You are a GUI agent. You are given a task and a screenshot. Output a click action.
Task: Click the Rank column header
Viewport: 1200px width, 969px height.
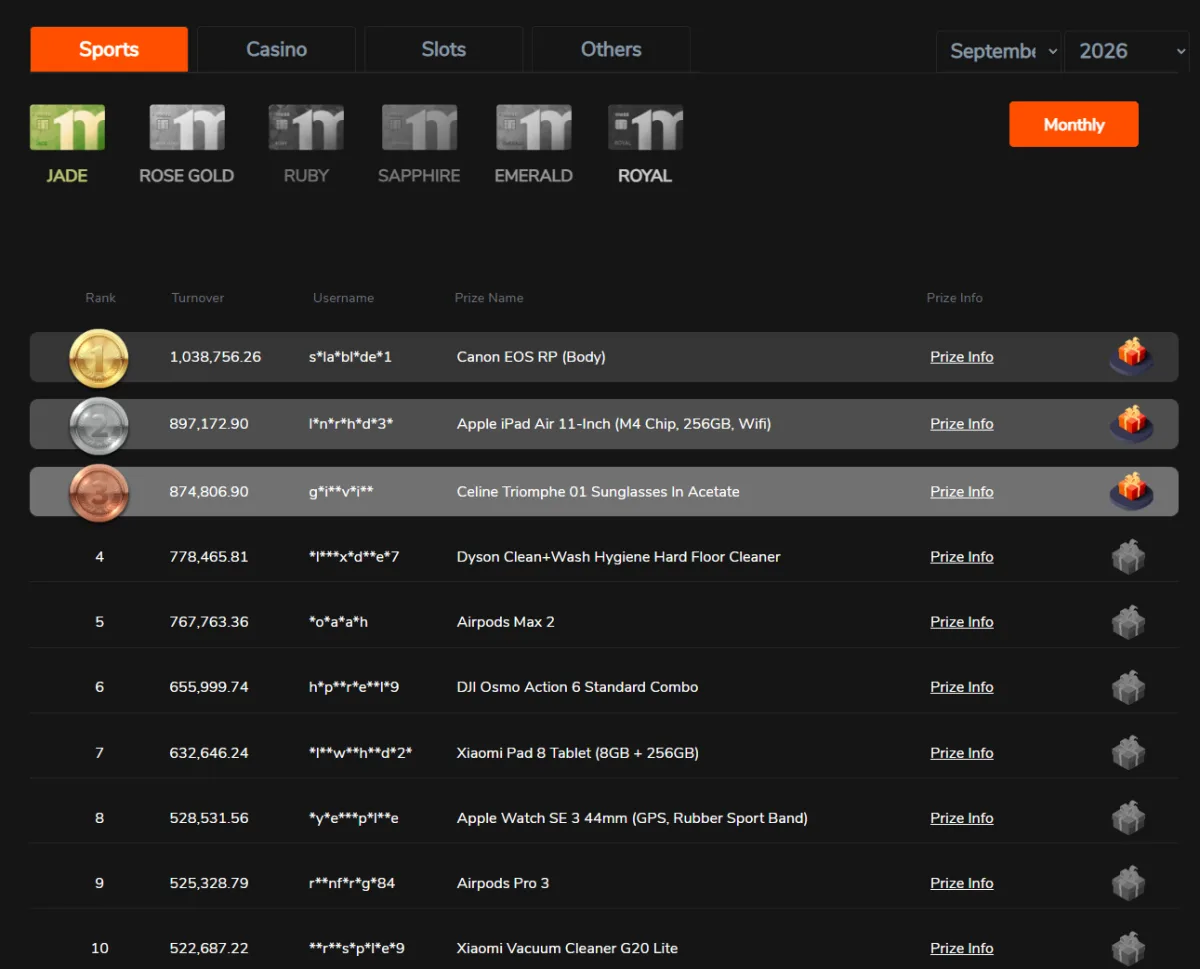point(100,298)
